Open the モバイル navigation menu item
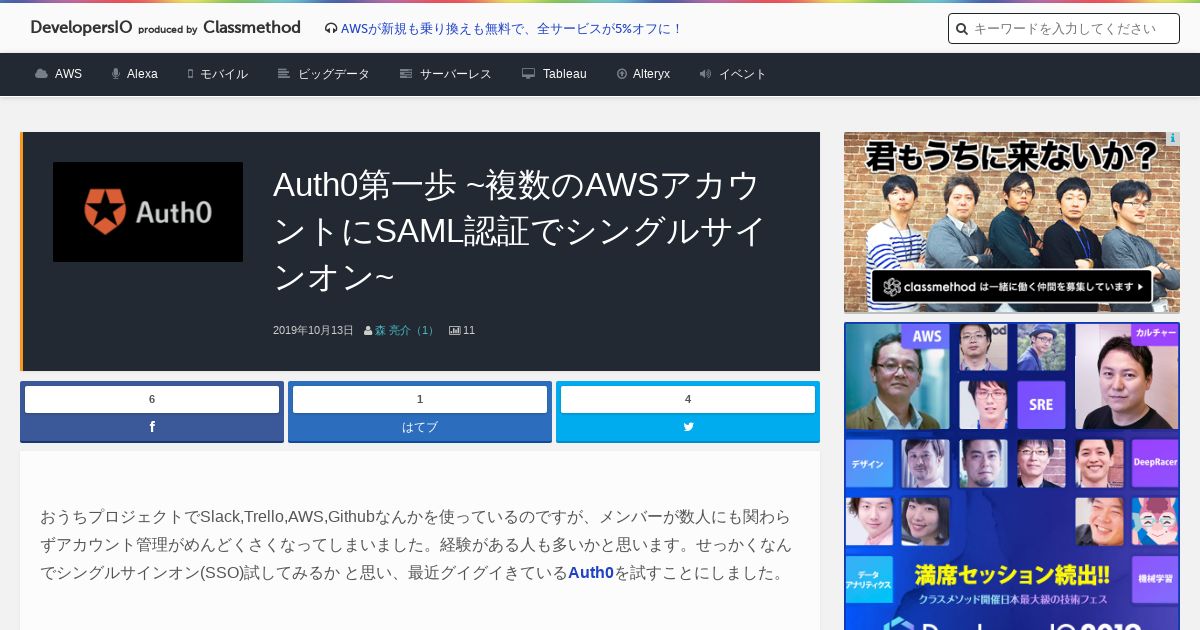Viewport: 1200px width, 630px height. [x=224, y=74]
